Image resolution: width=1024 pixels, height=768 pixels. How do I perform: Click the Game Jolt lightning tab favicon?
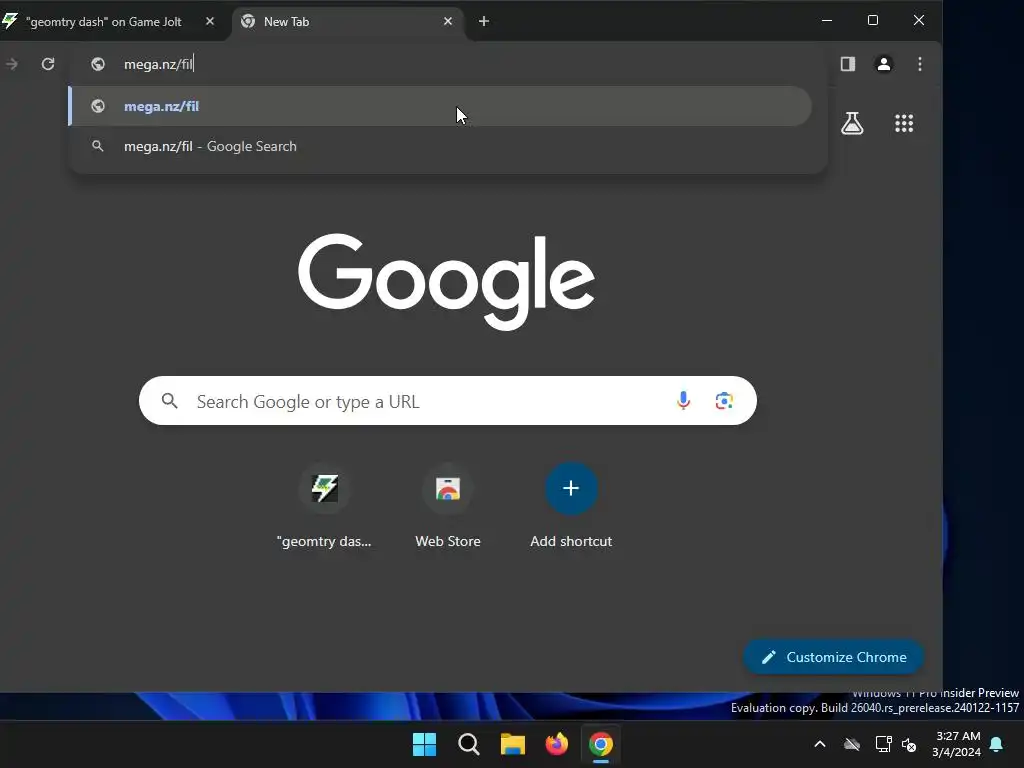point(10,21)
